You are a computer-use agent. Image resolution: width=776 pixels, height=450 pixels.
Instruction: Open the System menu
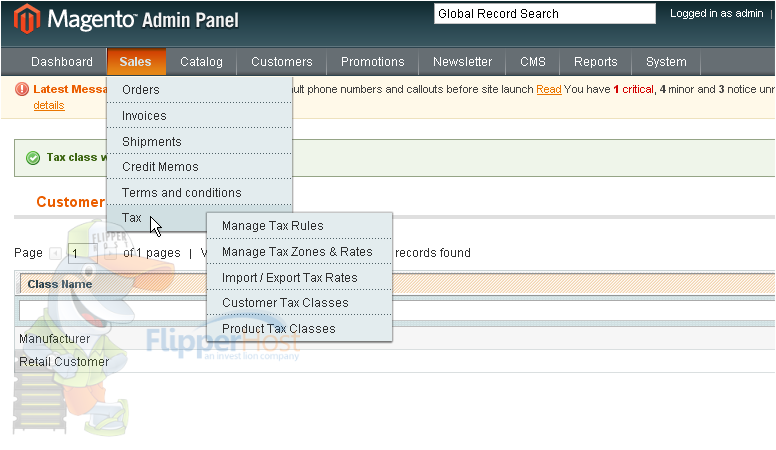(666, 62)
